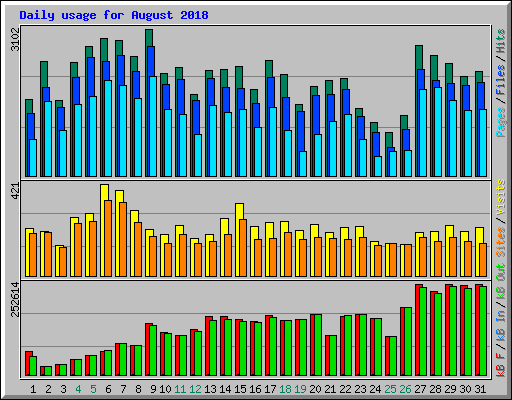The width and height of the screenshot is (512, 400).
Task: Click the green kB bar for day 25
Action: 393,356
